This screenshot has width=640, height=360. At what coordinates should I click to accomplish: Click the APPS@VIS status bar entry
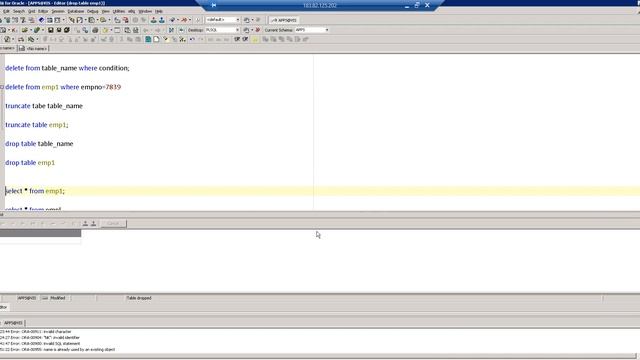tap(27, 298)
